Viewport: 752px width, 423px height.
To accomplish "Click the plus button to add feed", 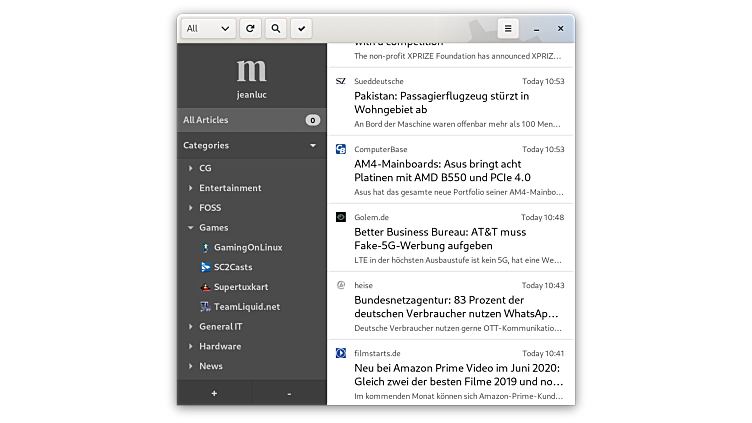I will pos(214,394).
